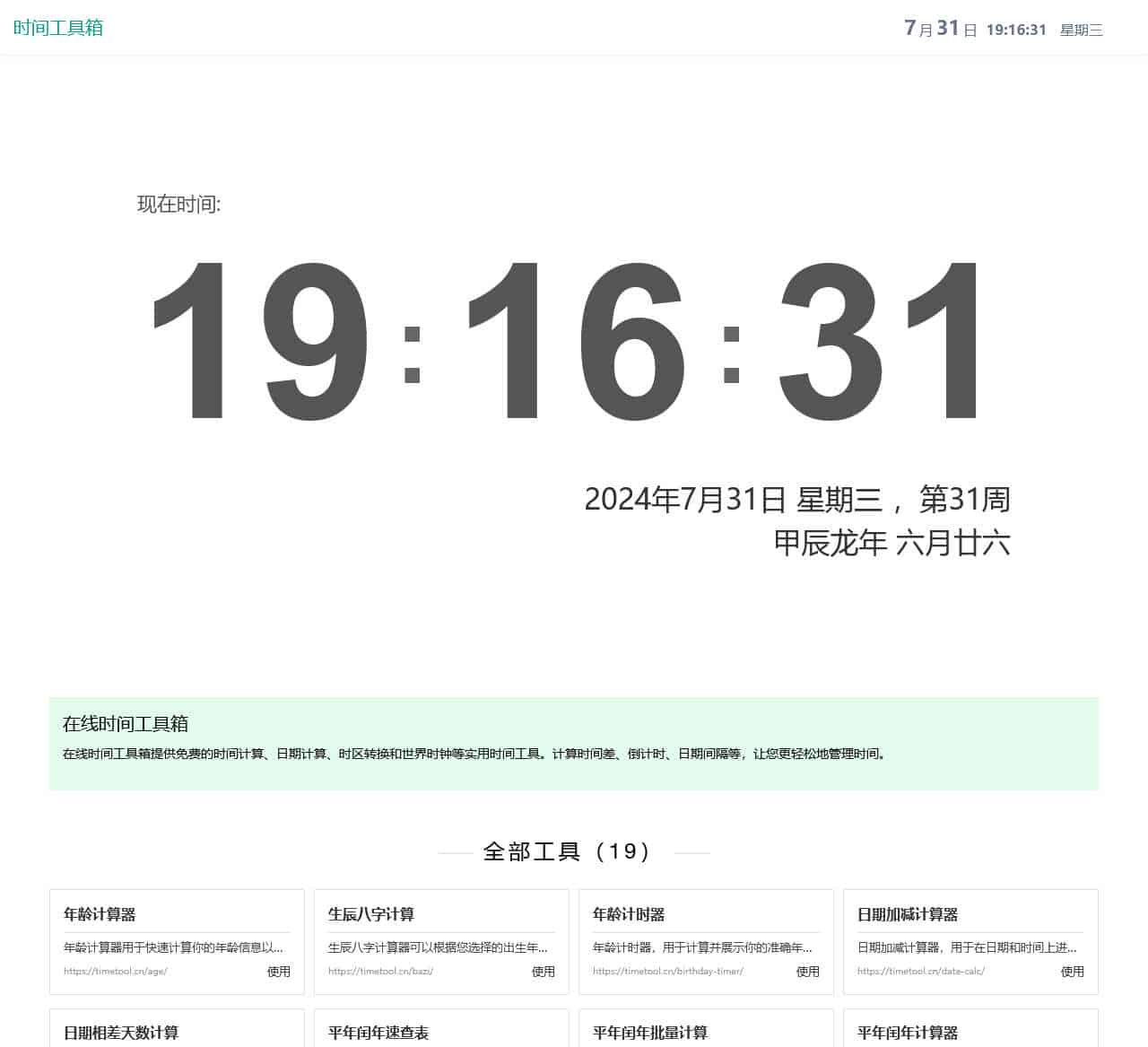Open the 年龄计算器 tool card title

tap(100, 914)
